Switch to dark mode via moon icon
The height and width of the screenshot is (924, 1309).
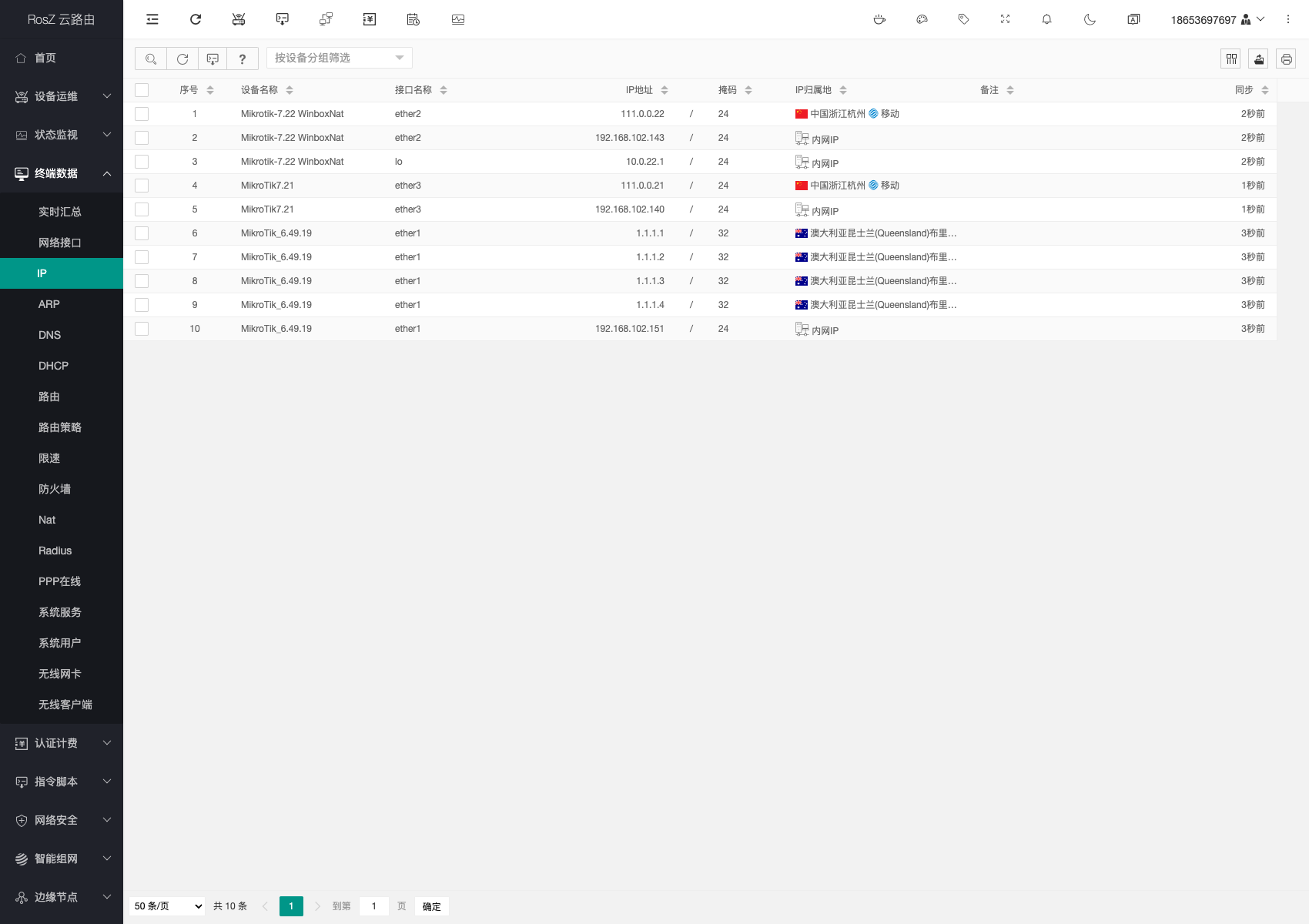pyautogui.click(x=1090, y=19)
